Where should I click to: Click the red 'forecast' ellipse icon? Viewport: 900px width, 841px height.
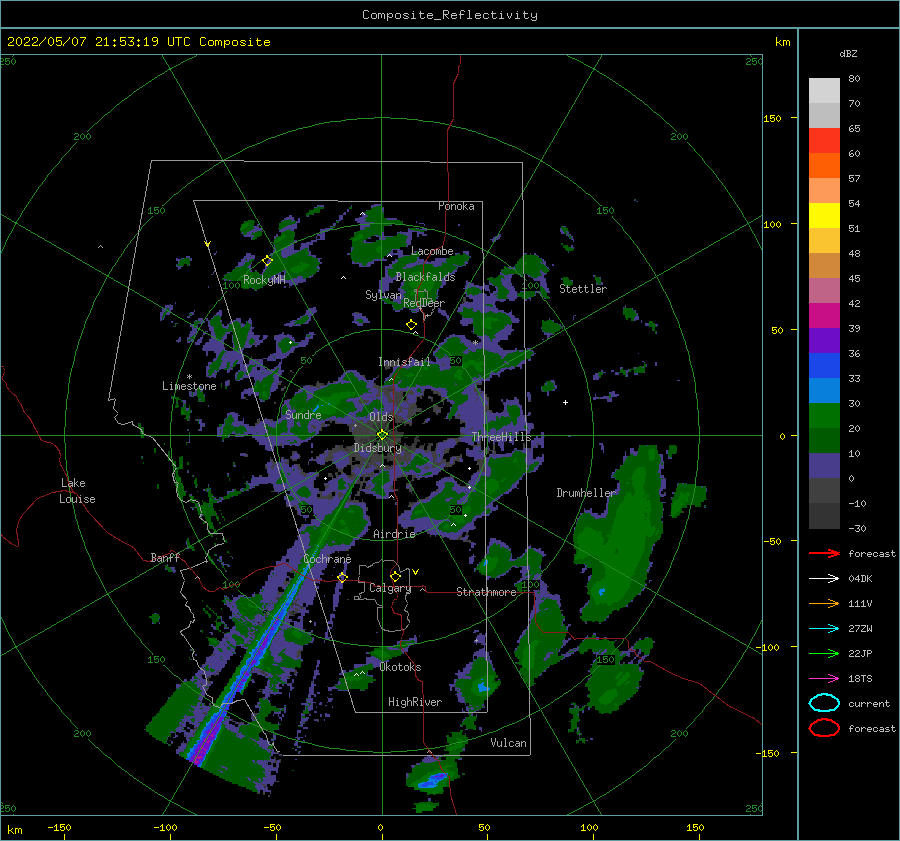click(x=824, y=728)
